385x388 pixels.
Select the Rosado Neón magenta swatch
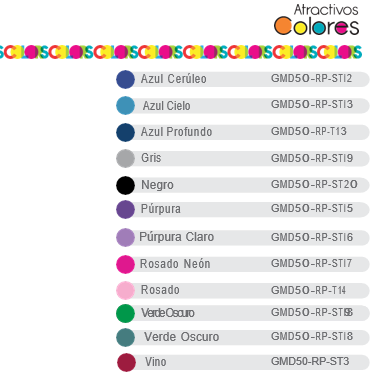125,264
